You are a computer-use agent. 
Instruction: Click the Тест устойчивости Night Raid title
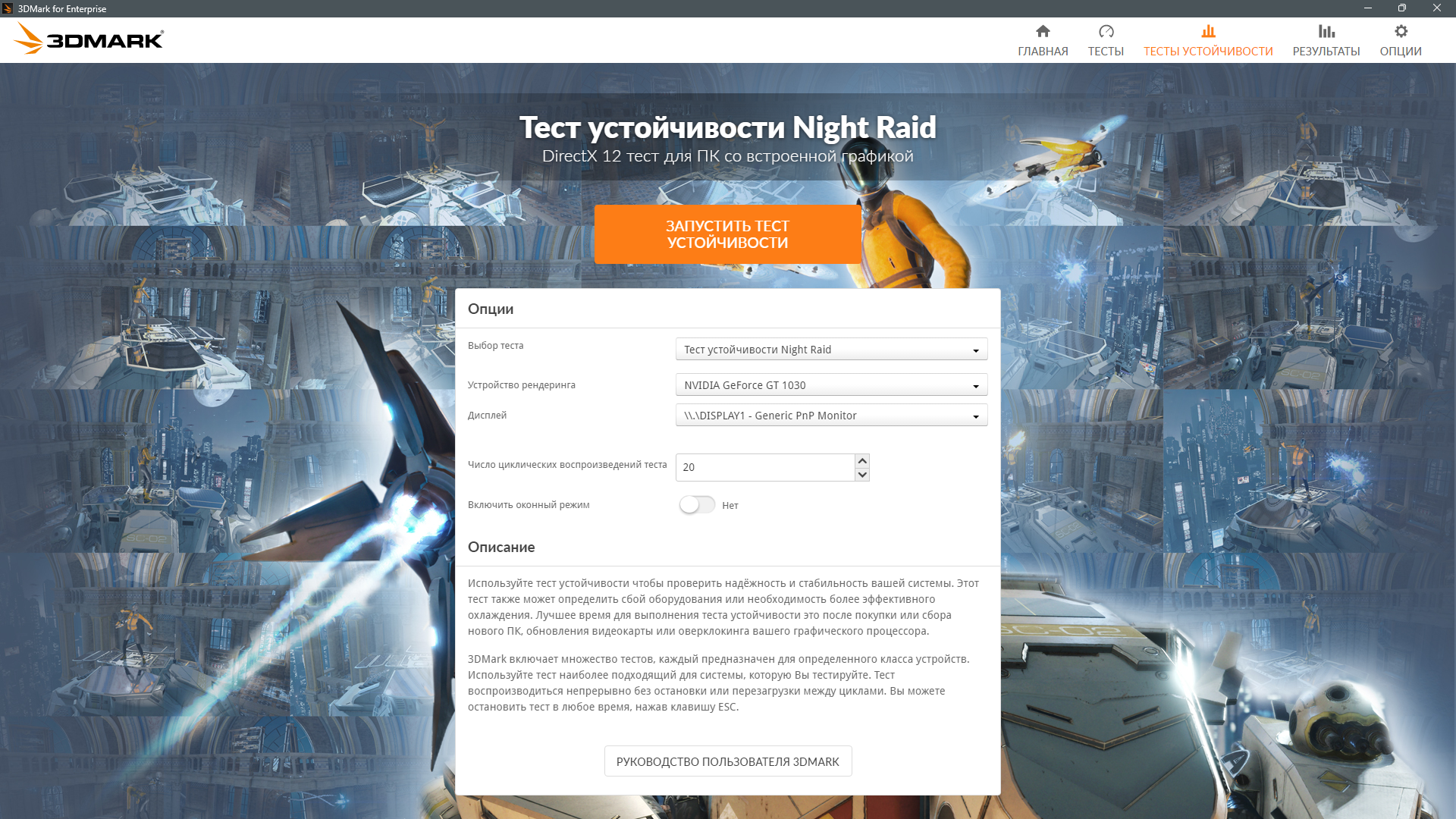[728, 127]
